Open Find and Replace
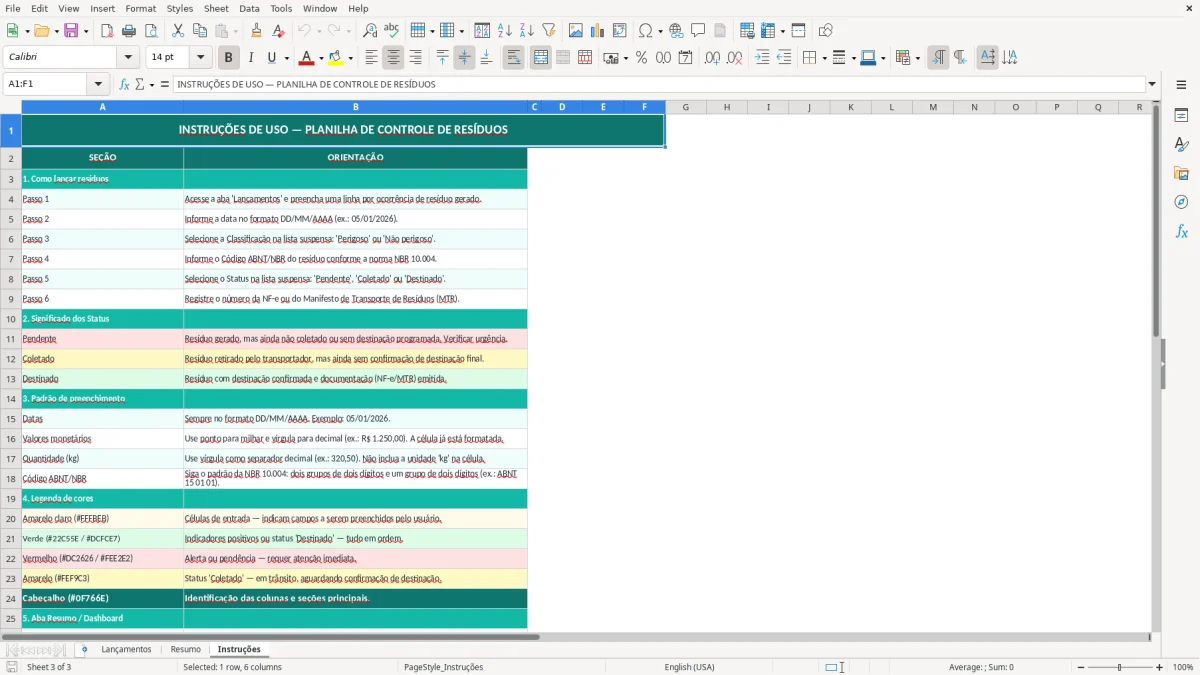 (370, 31)
